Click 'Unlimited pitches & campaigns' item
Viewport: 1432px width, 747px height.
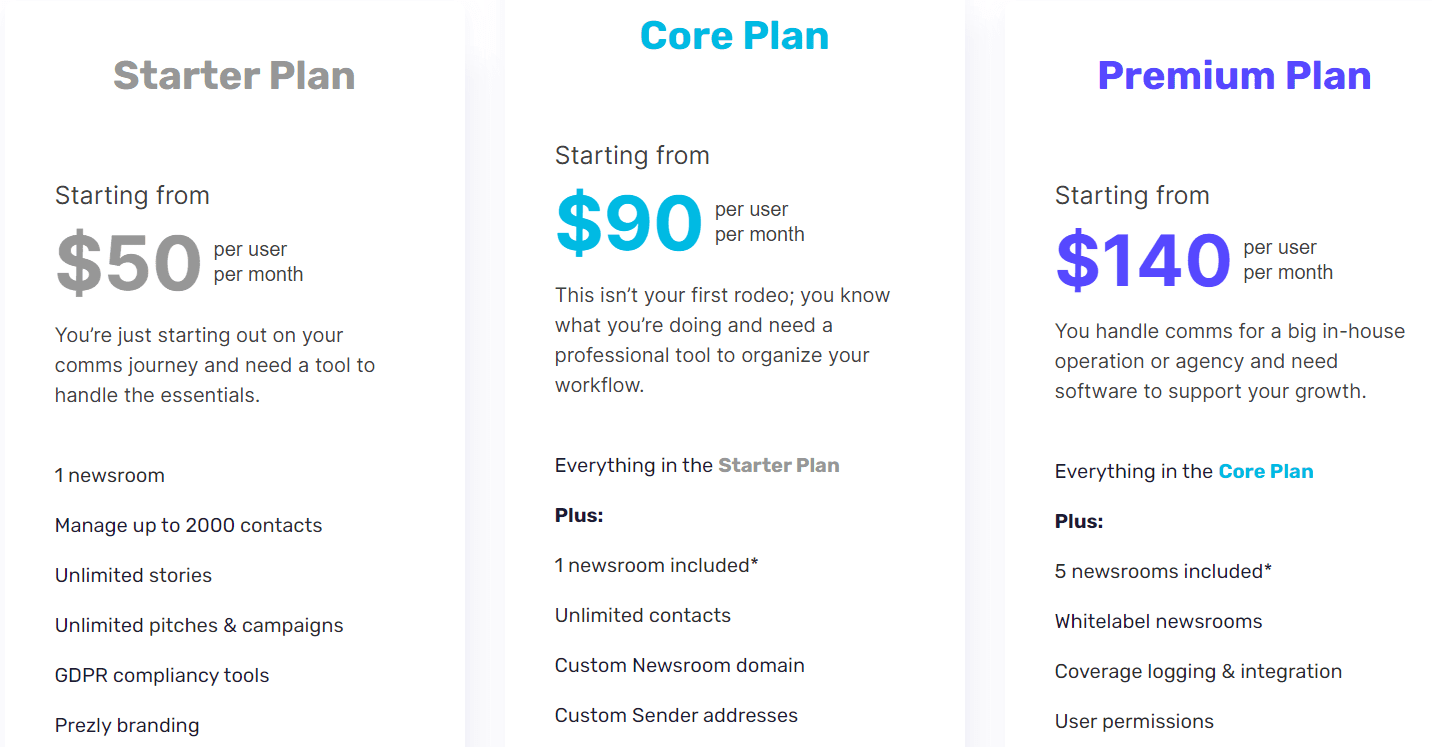click(x=199, y=625)
